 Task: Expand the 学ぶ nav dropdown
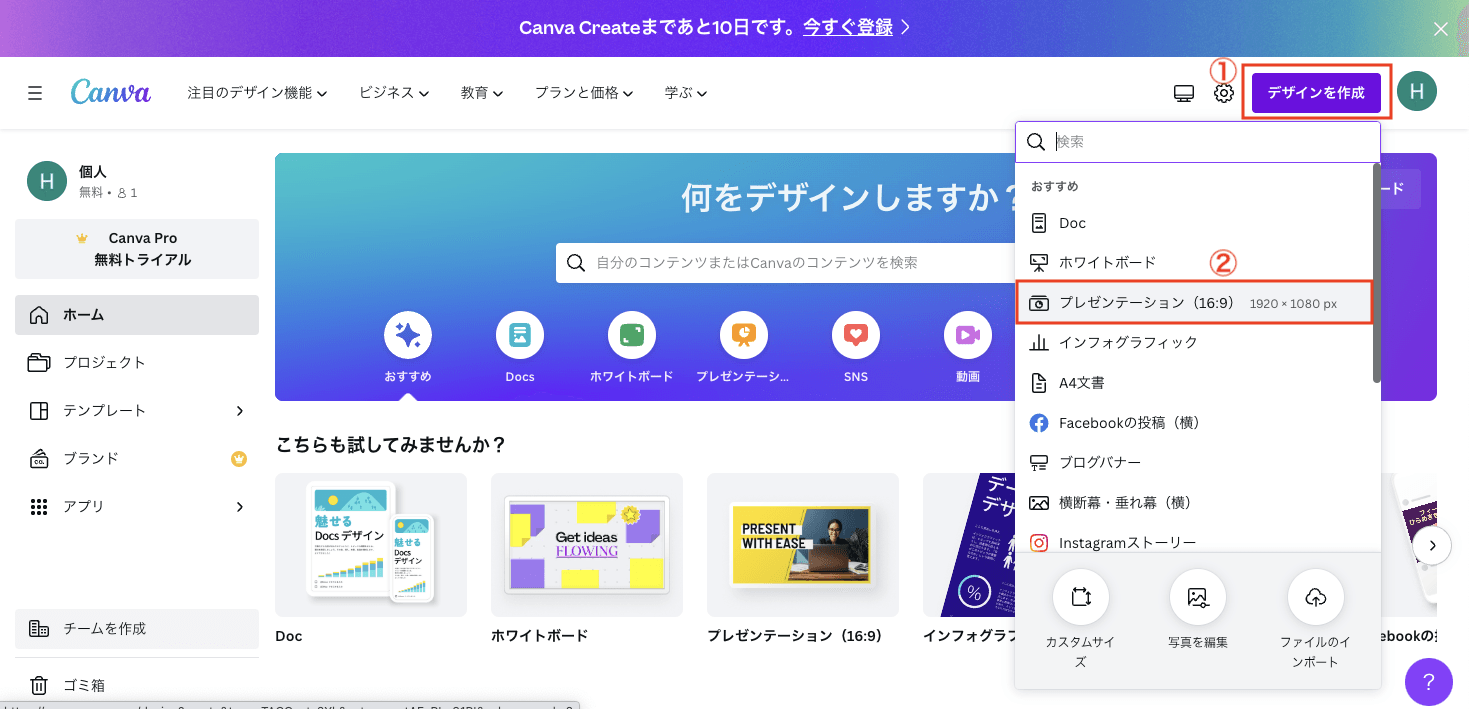(x=686, y=93)
